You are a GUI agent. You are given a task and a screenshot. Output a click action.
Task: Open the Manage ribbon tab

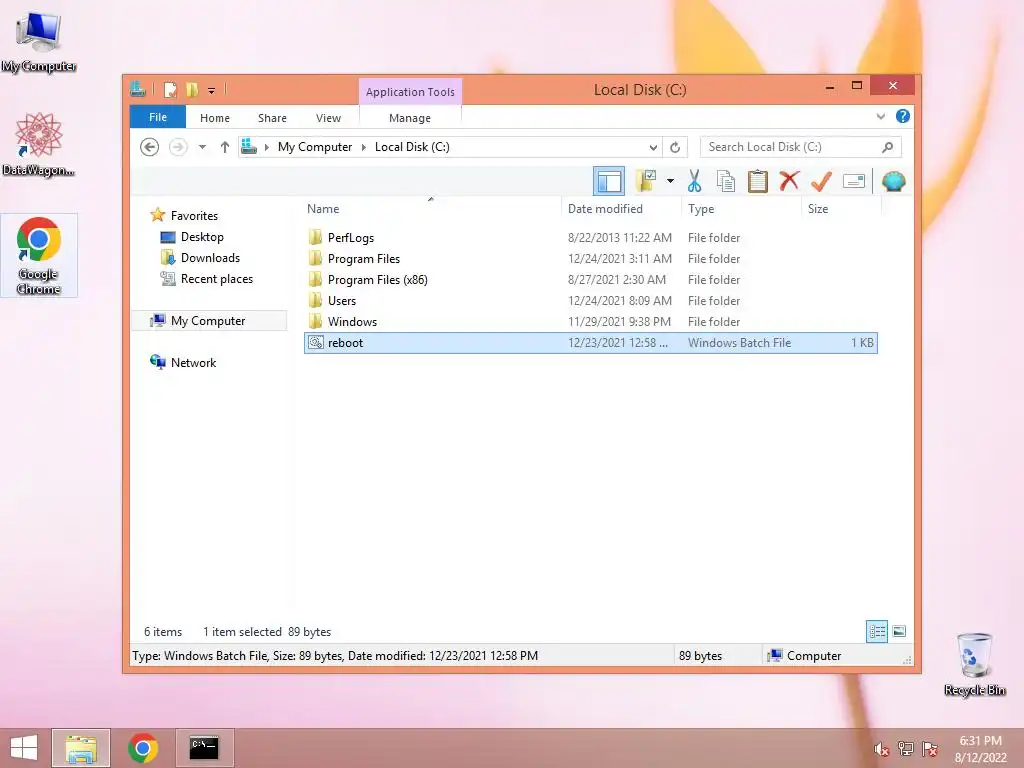(x=410, y=118)
